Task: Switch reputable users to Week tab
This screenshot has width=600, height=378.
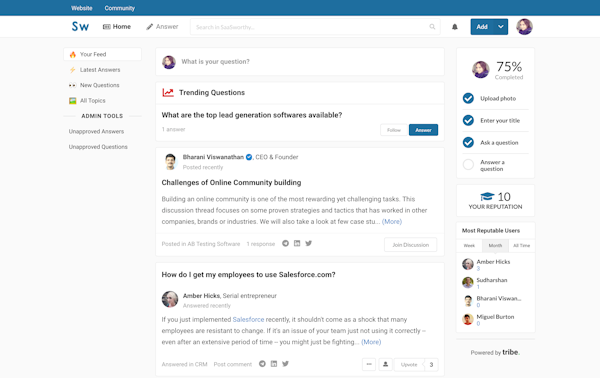Action: 469,246
